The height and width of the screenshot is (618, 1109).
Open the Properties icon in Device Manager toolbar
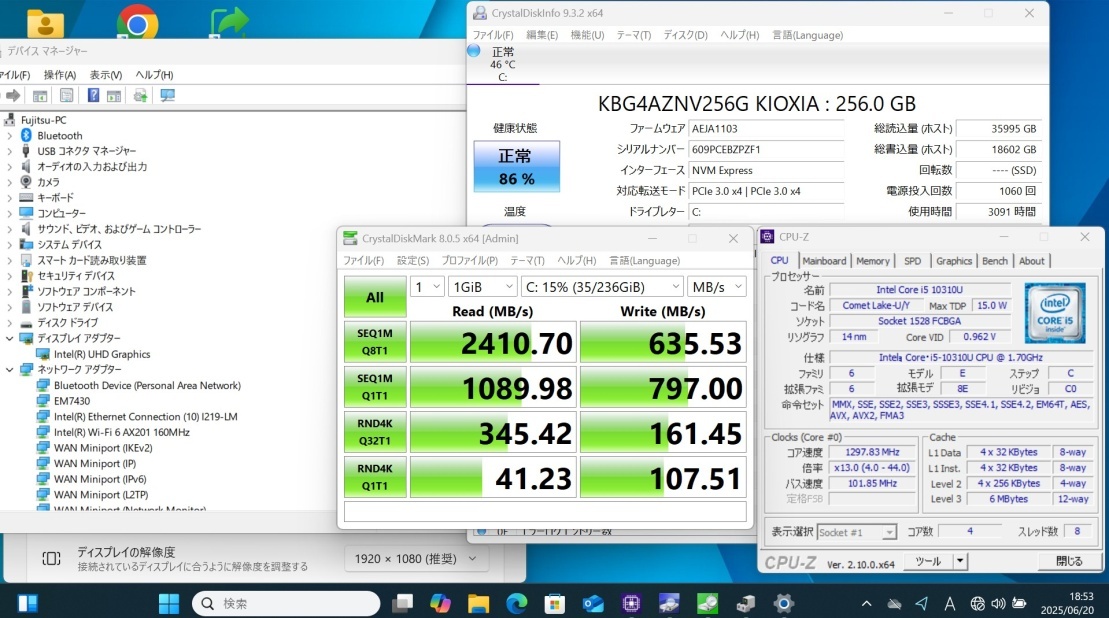click(x=66, y=95)
